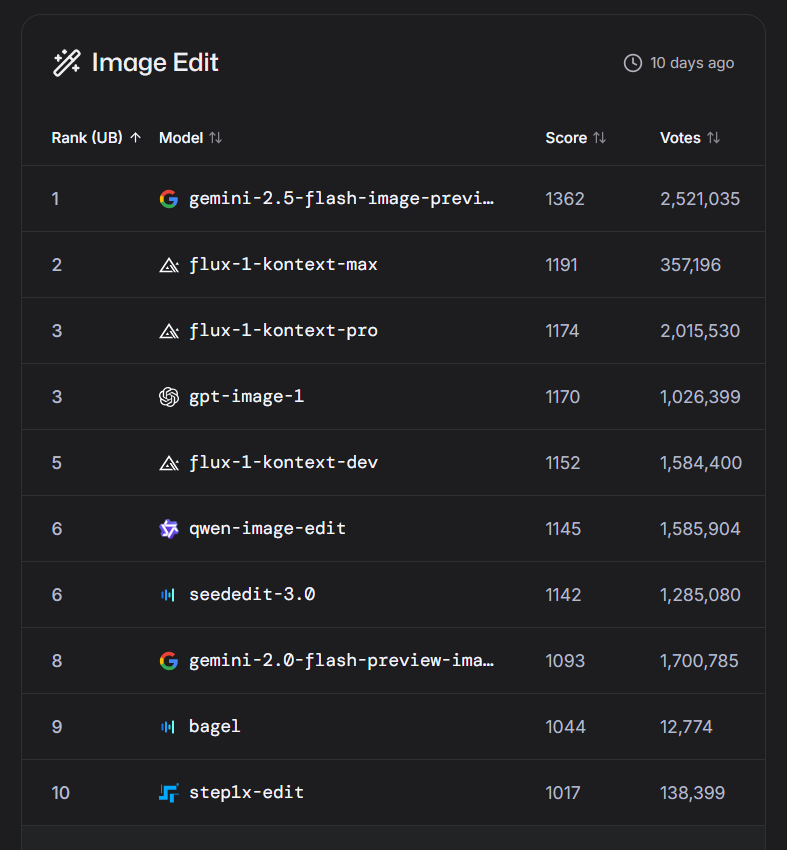Open the gemini-2.5-flash-image-preview model link
This screenshot has height=850, width=787.
coord(341,199)
